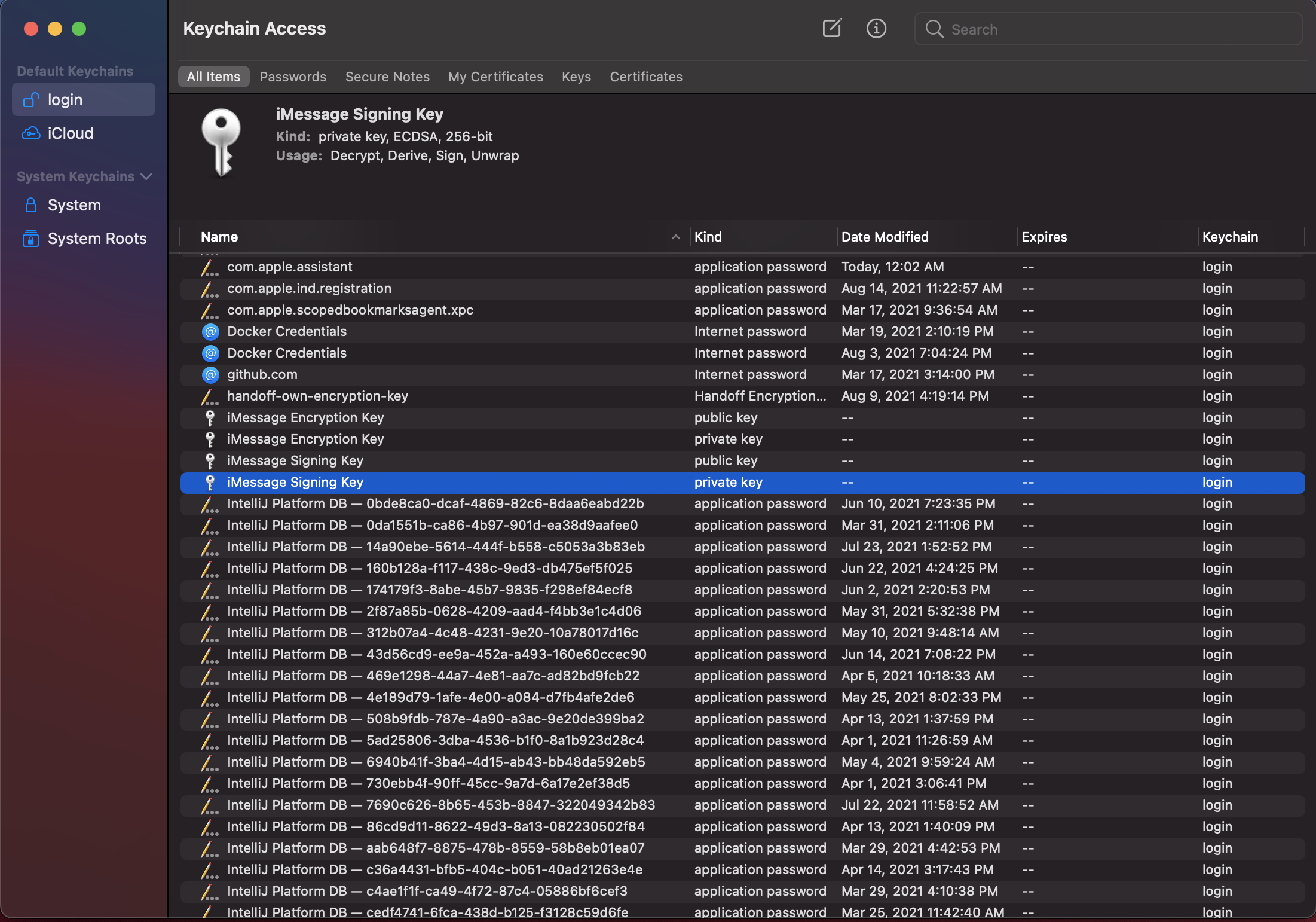Viewport: 1316px width, 922px height.
Task: Sort list by Date Modified column
Action: [885, 237]
